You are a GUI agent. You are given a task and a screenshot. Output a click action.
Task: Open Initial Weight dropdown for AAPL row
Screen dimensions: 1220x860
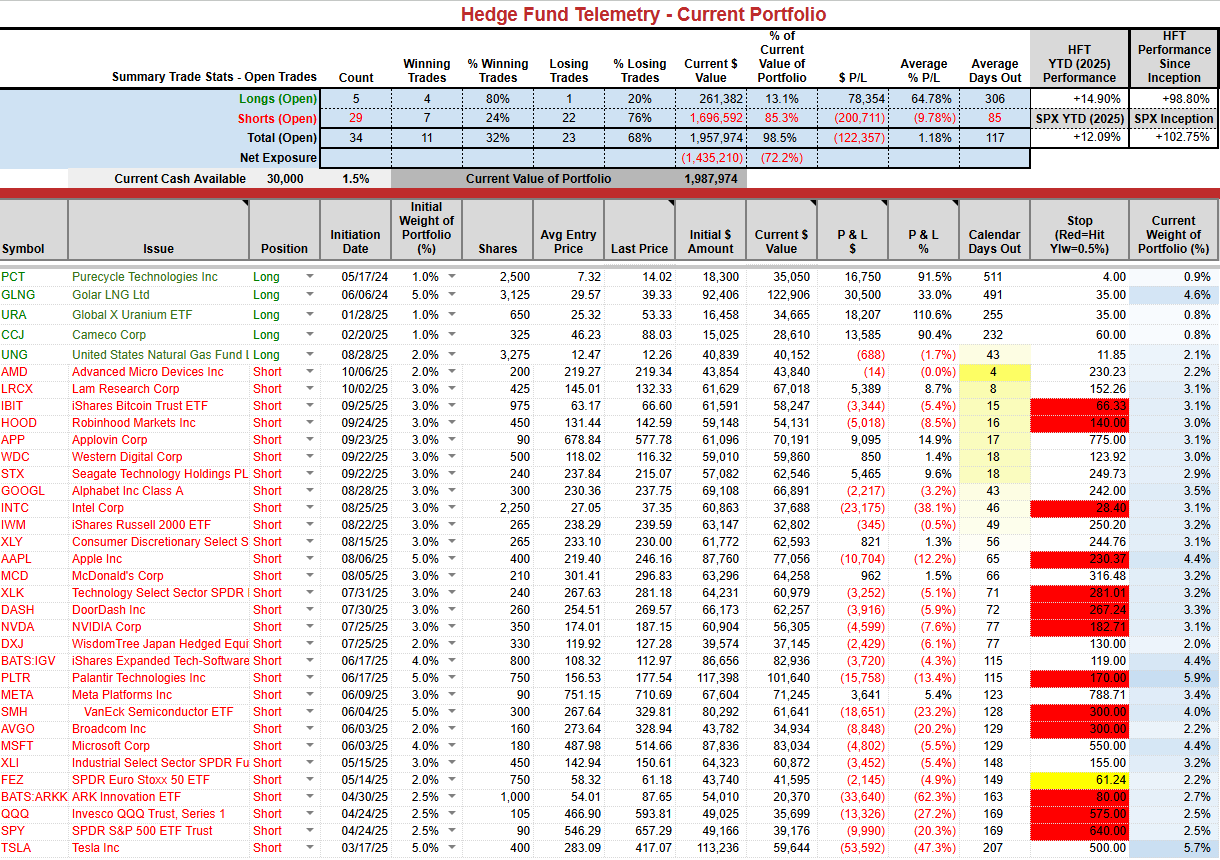[x=452, y=559]
